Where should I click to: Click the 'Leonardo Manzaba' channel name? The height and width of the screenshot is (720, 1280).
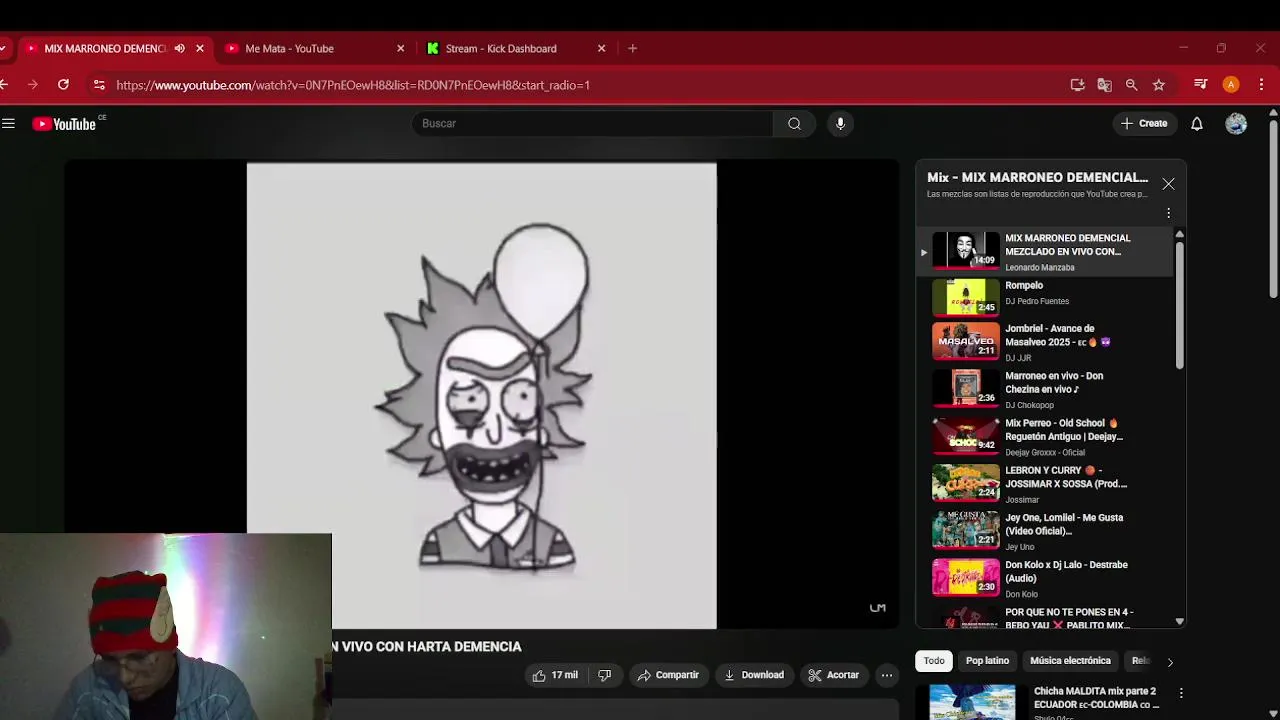(1040, 268)
